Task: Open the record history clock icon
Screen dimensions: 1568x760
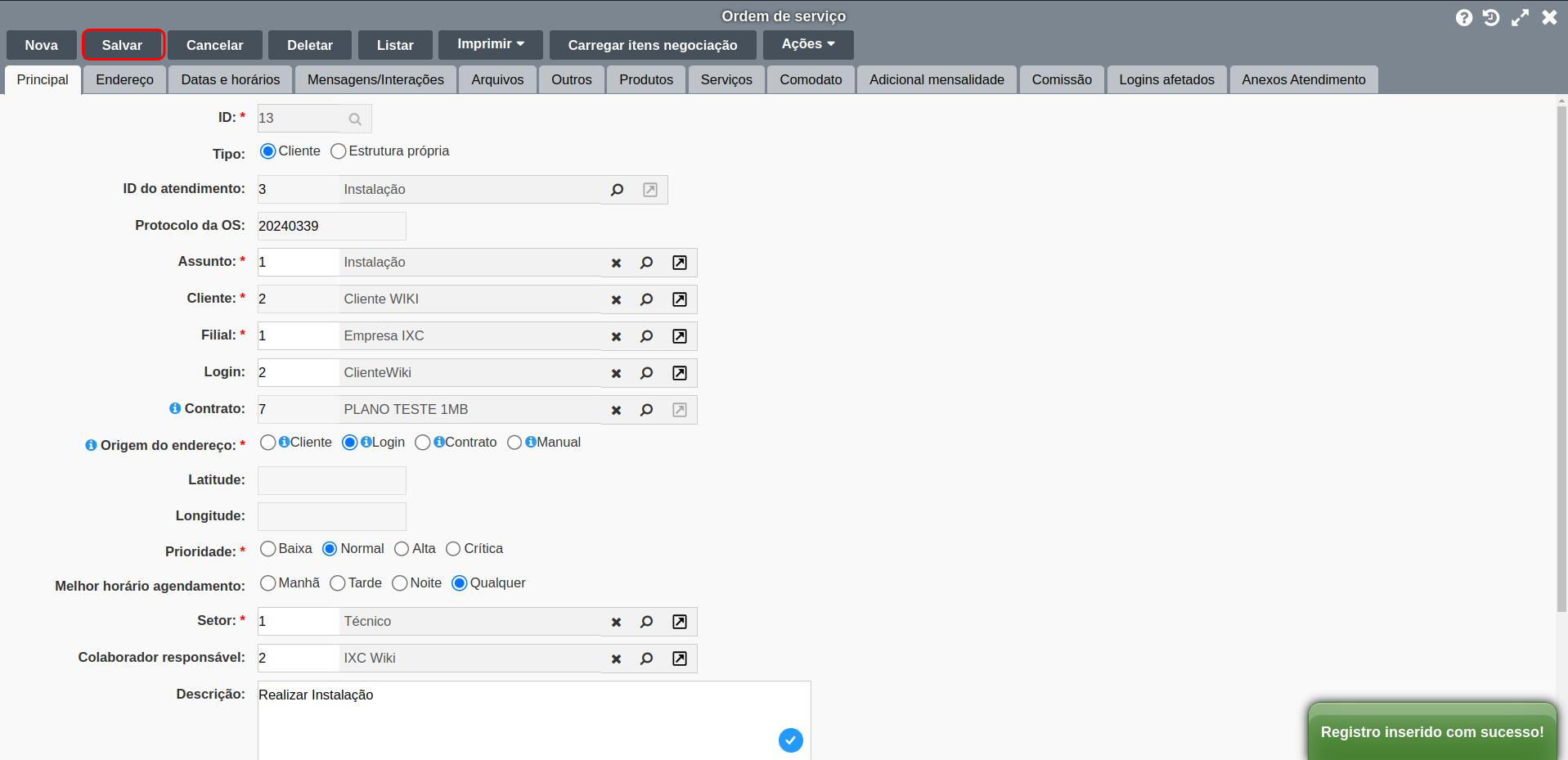Action: (1491, 17)
